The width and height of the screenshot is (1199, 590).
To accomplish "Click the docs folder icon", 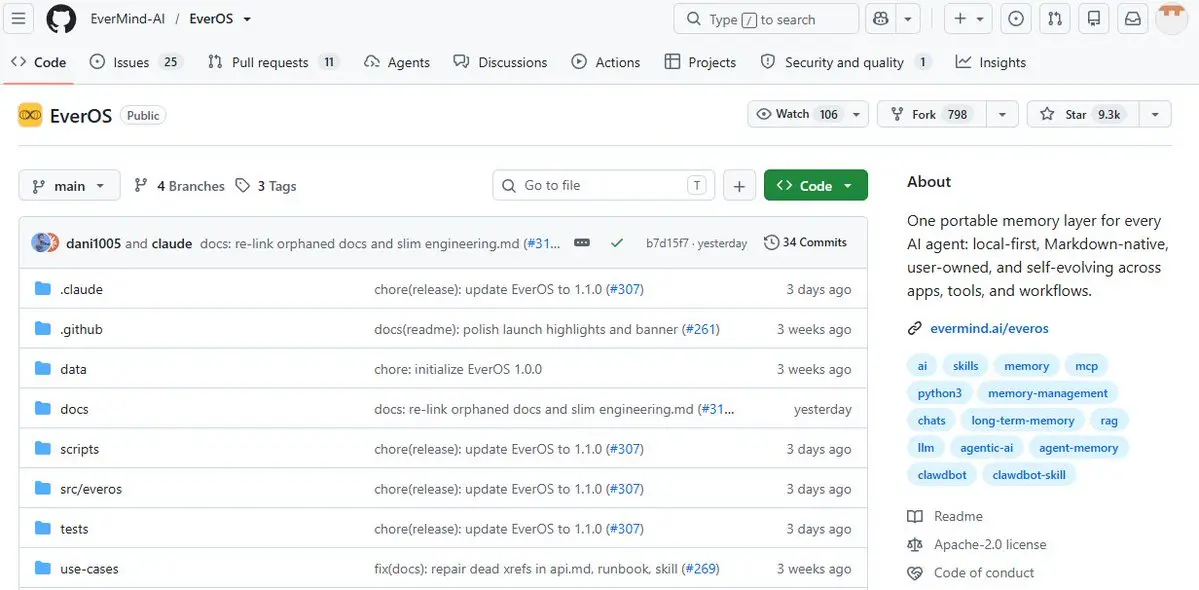I will [43, 408].
